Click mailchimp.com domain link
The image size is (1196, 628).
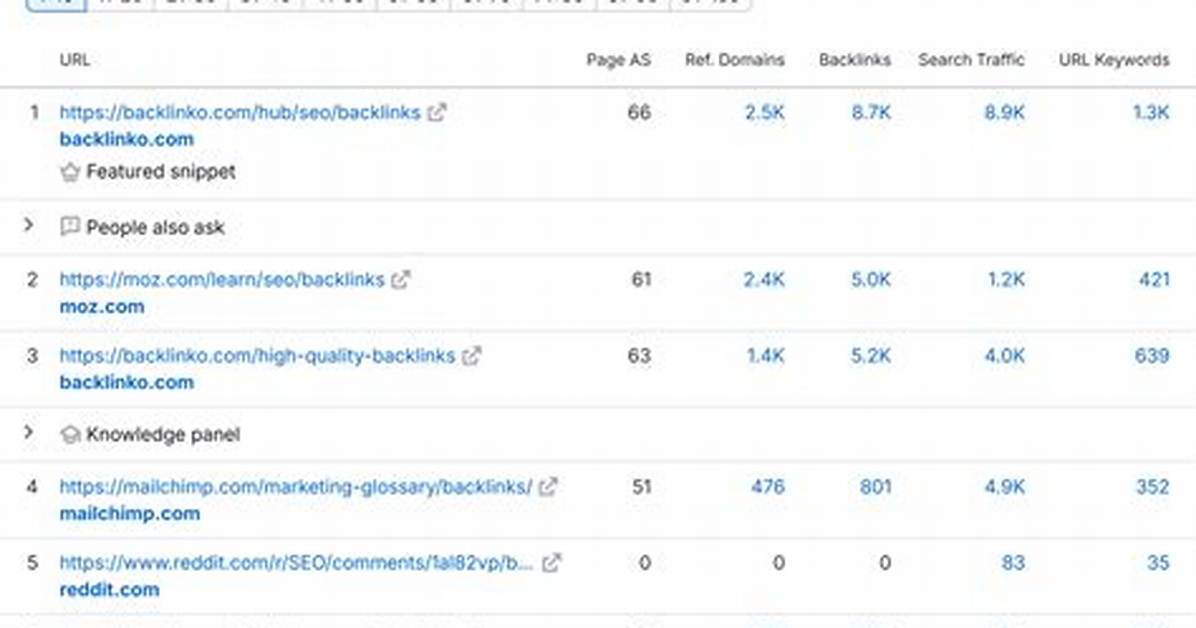click(x=130, y=514)
